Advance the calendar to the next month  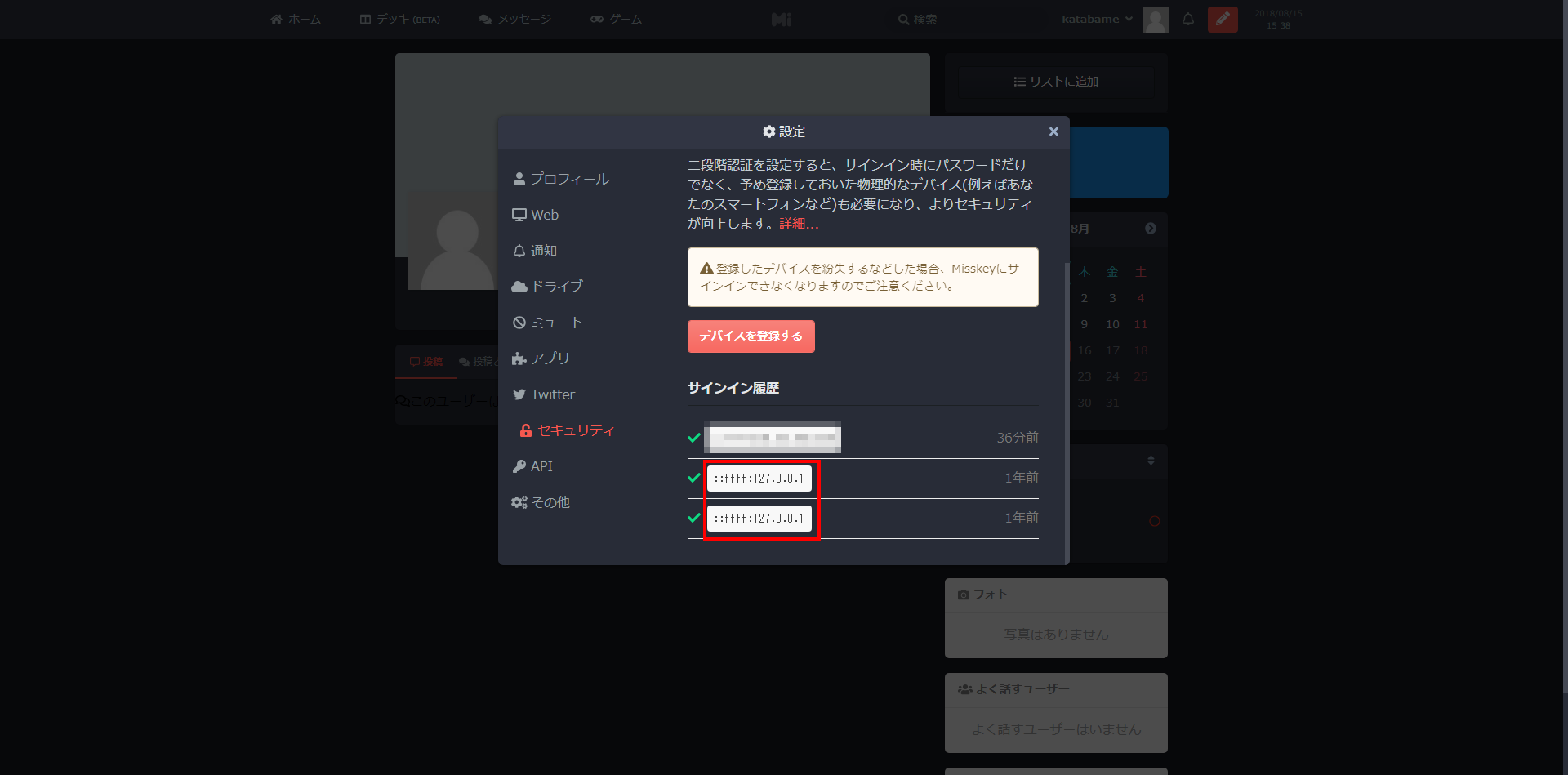click(1150, 229)
